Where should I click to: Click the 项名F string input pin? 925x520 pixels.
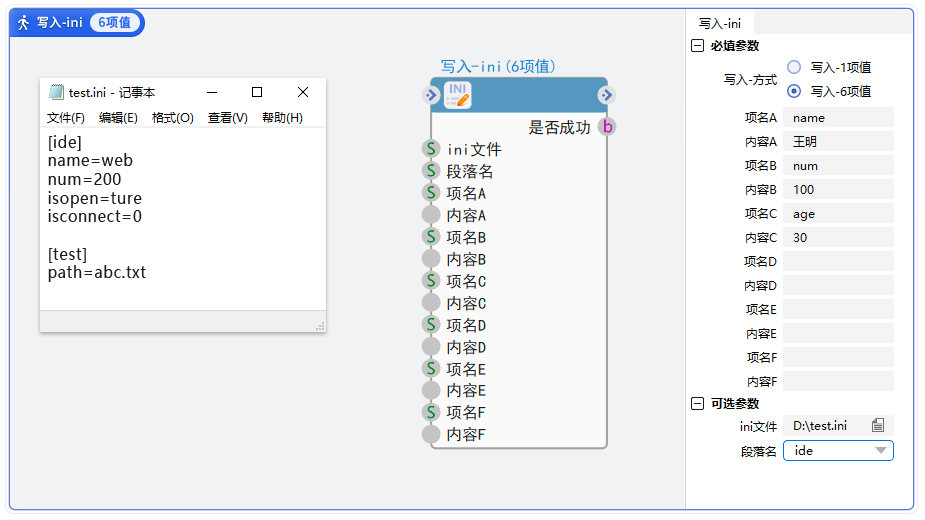tap(431, 412)
